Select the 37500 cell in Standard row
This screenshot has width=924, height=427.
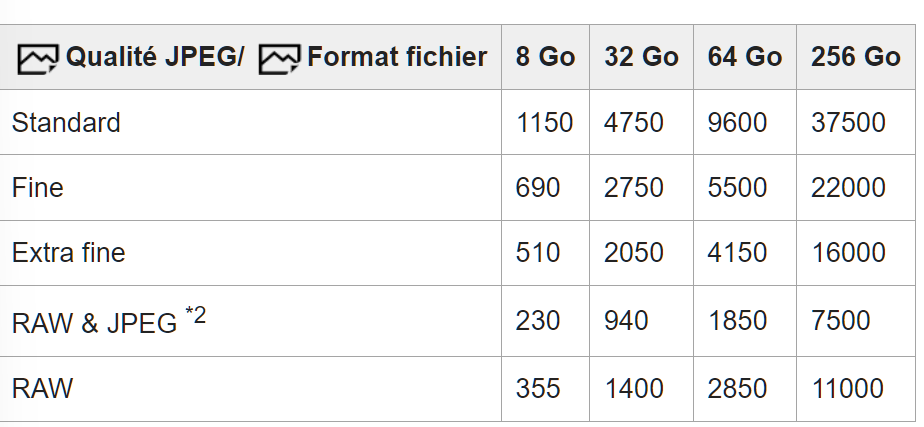(848, 123)
